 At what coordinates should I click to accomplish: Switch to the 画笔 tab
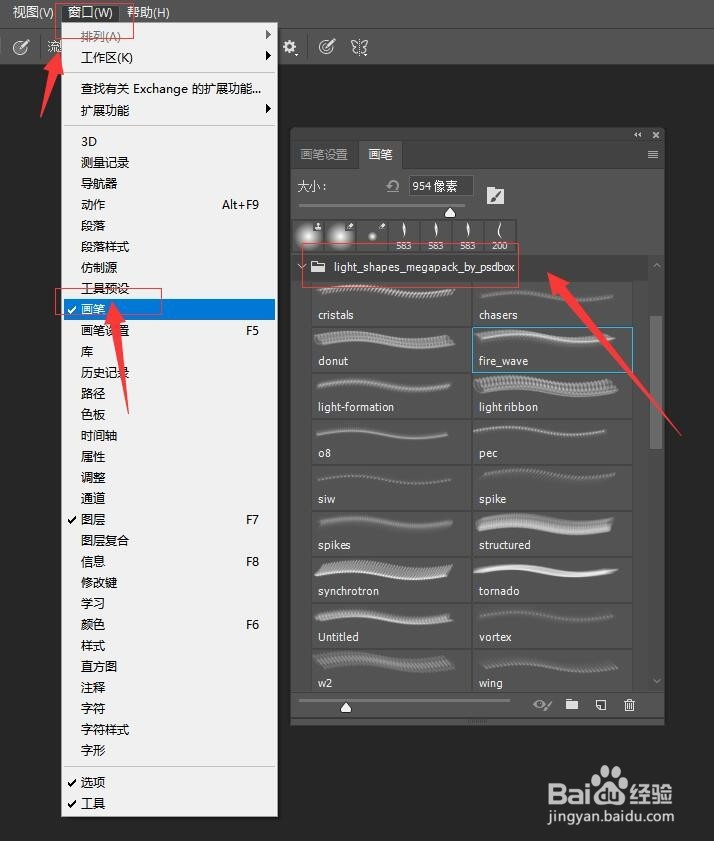coord(380,154)
